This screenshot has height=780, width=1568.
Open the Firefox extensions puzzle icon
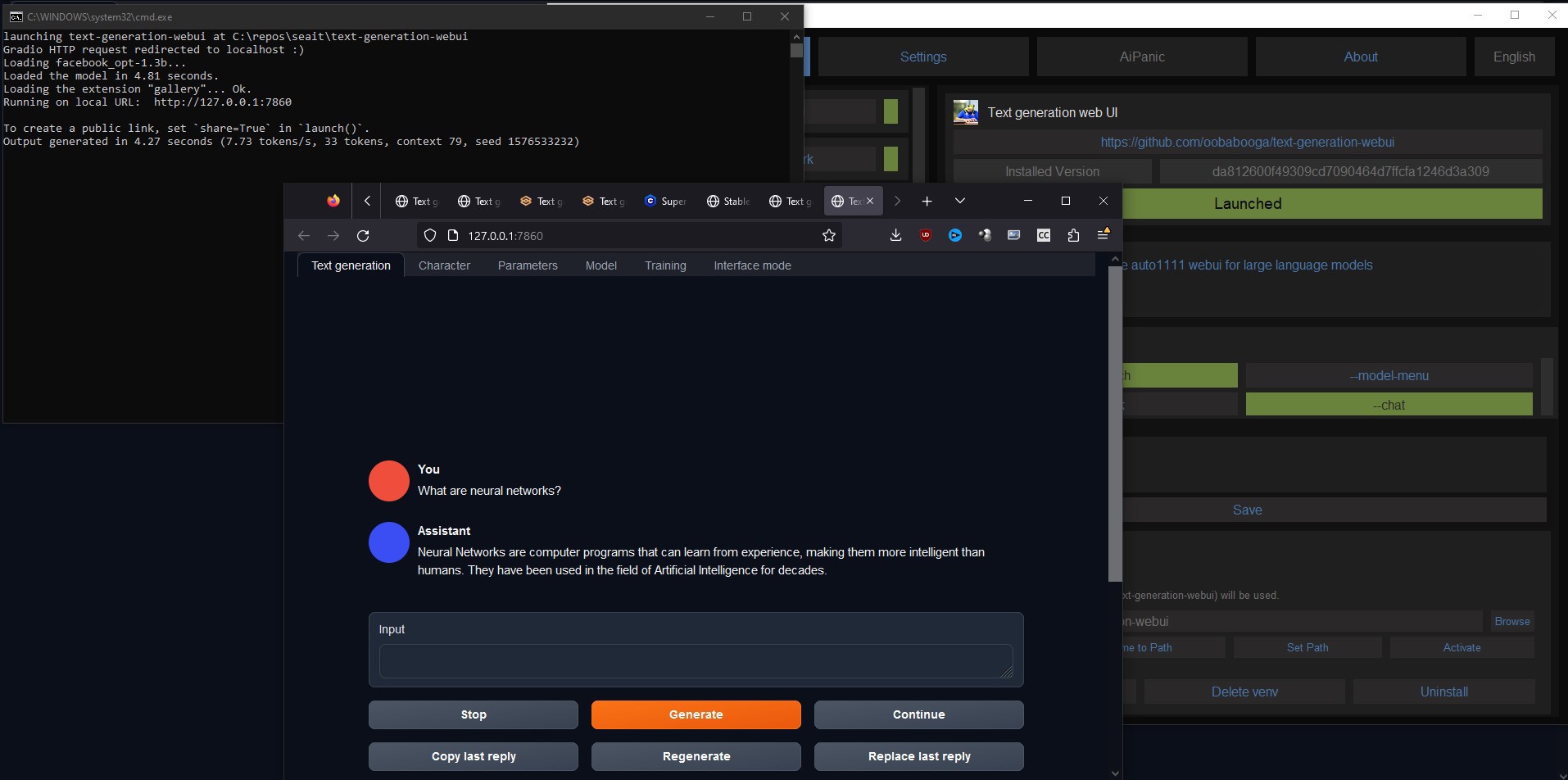(1073, 236)
